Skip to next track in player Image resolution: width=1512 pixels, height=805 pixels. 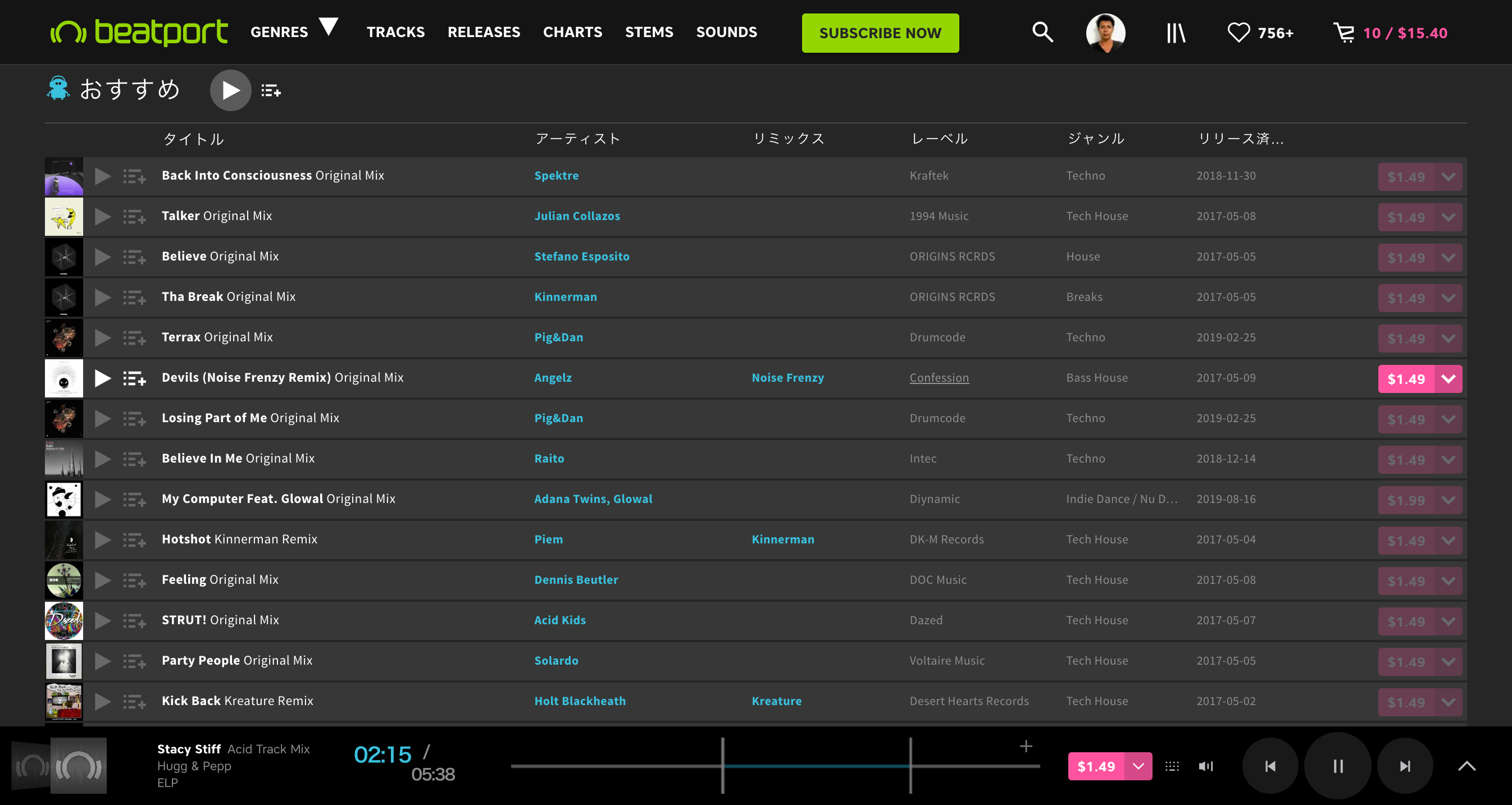coord(1405,766)
